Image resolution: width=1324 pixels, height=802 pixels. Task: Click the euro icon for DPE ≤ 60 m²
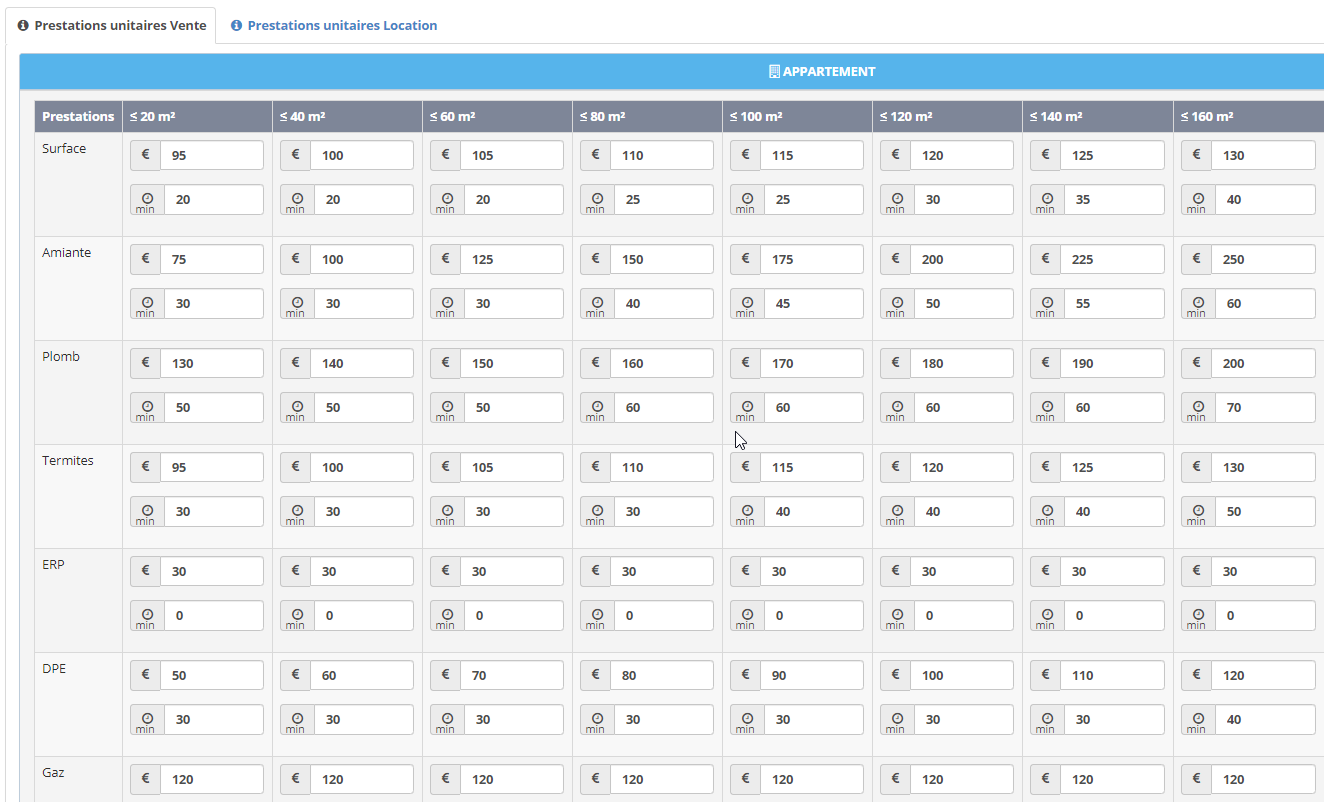tap(446, 675)
